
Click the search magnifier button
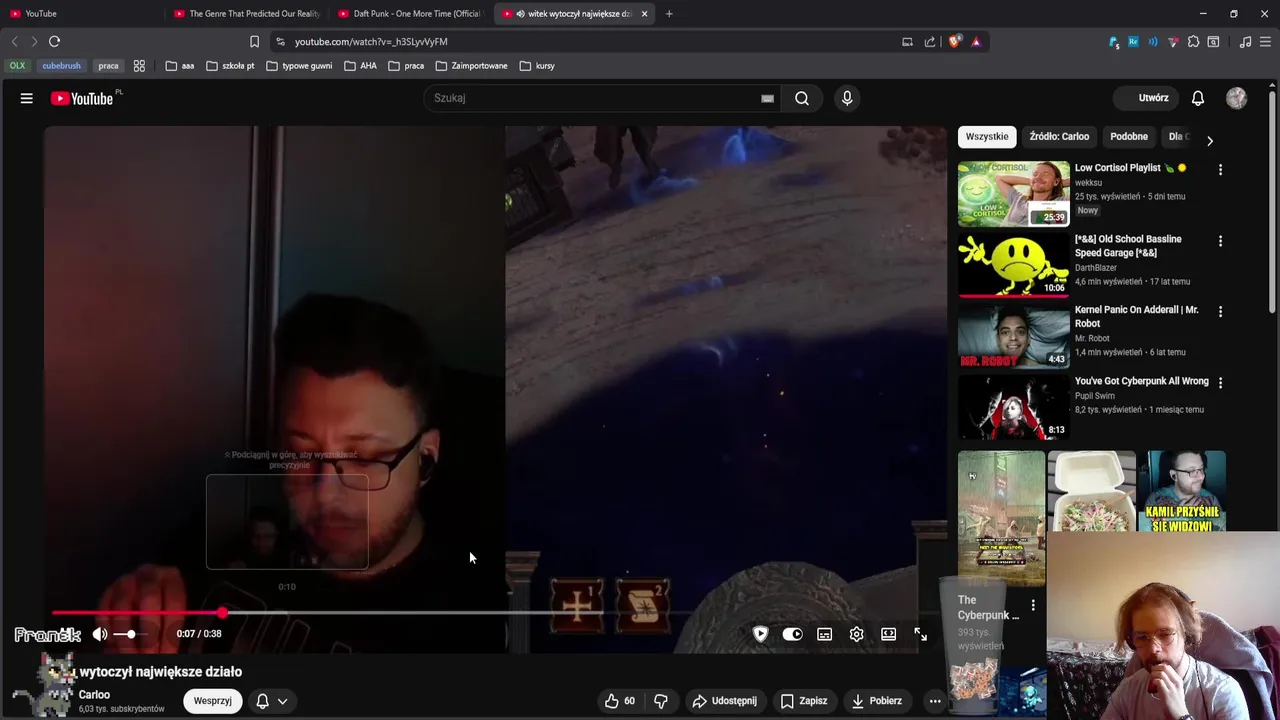[802, 98]
